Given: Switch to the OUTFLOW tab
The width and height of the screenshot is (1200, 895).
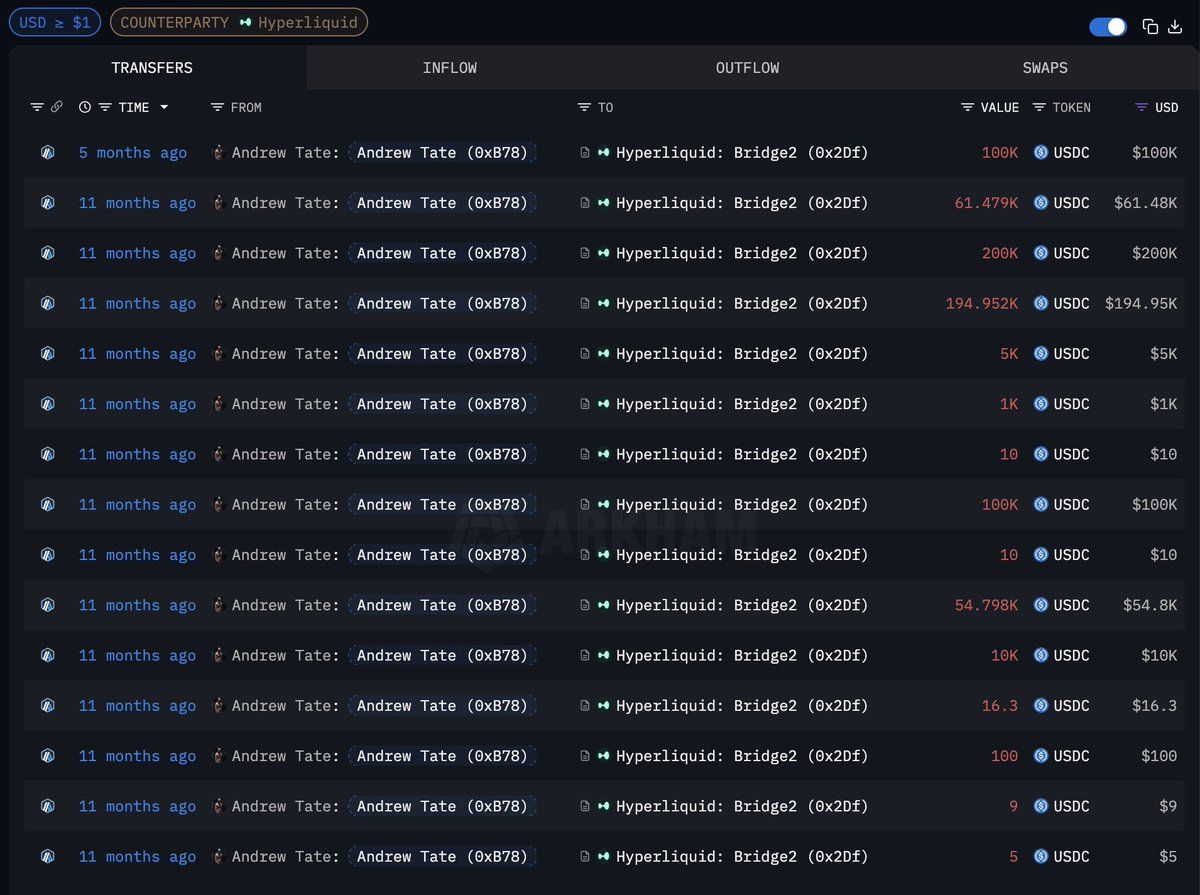Looking at the screenshot, I should (747, 68).
